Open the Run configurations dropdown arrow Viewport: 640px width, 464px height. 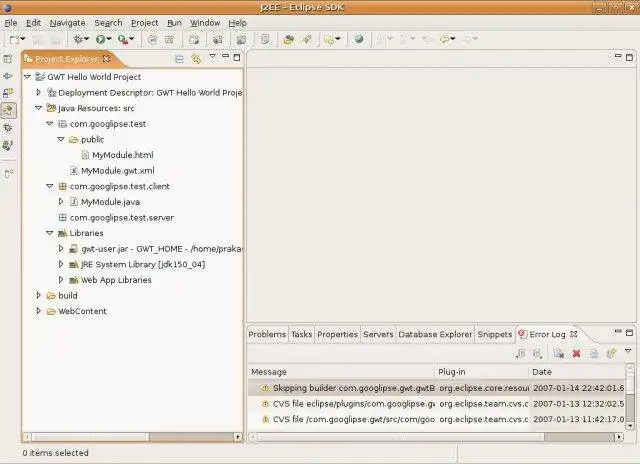[x=109, y=39]
